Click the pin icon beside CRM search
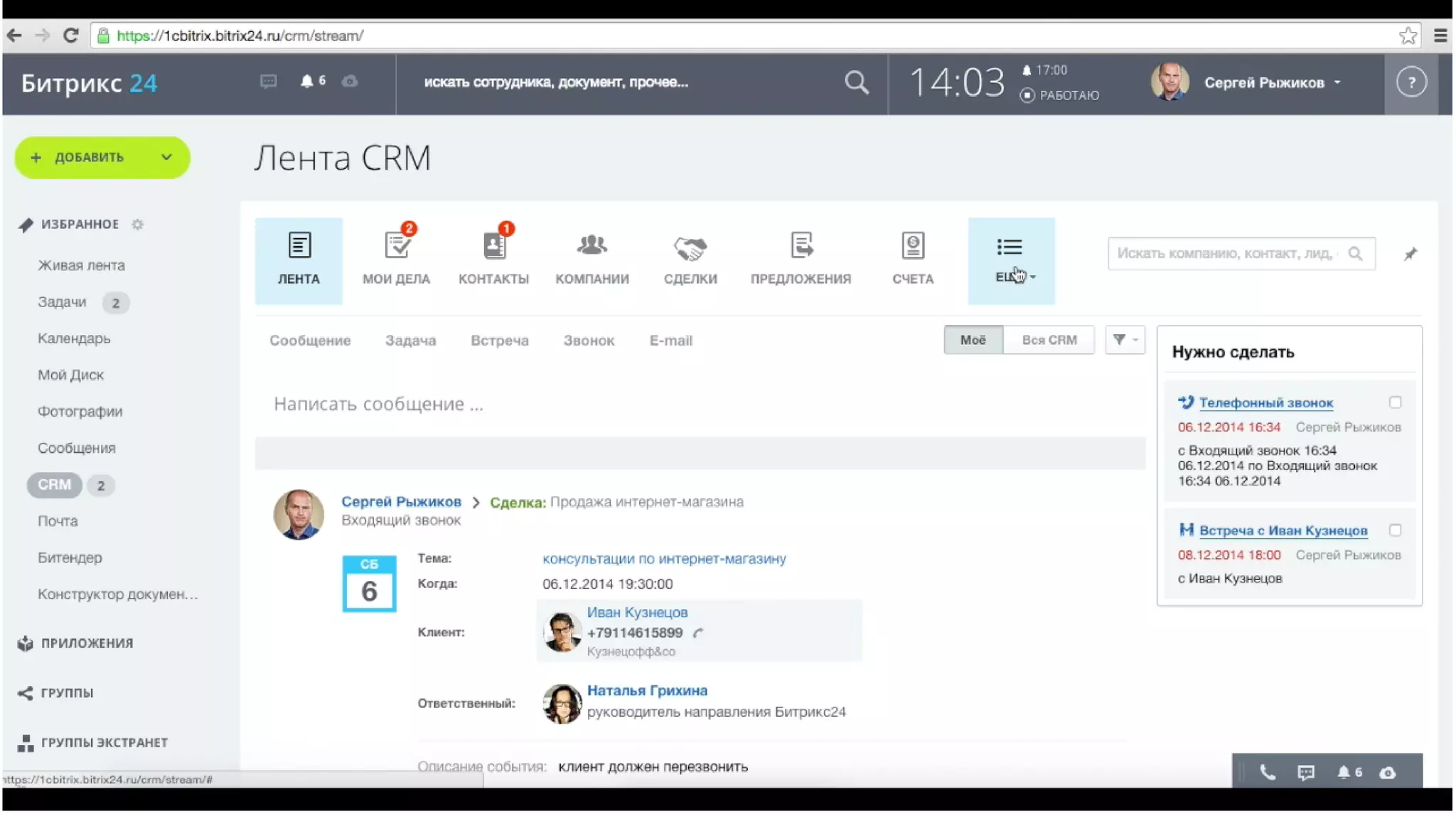 (1410, 254)
